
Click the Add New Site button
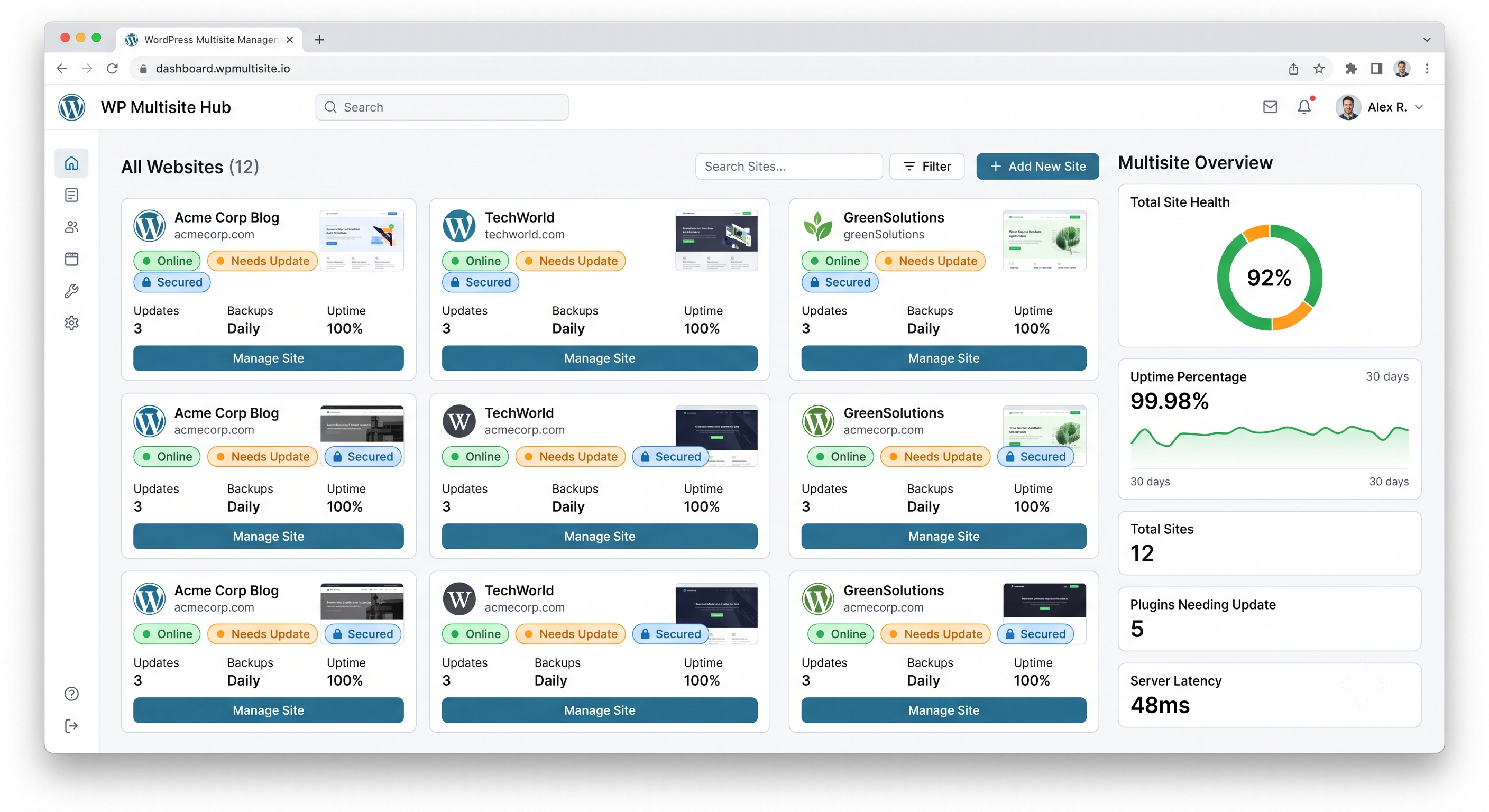click(x=1037, y=167)
